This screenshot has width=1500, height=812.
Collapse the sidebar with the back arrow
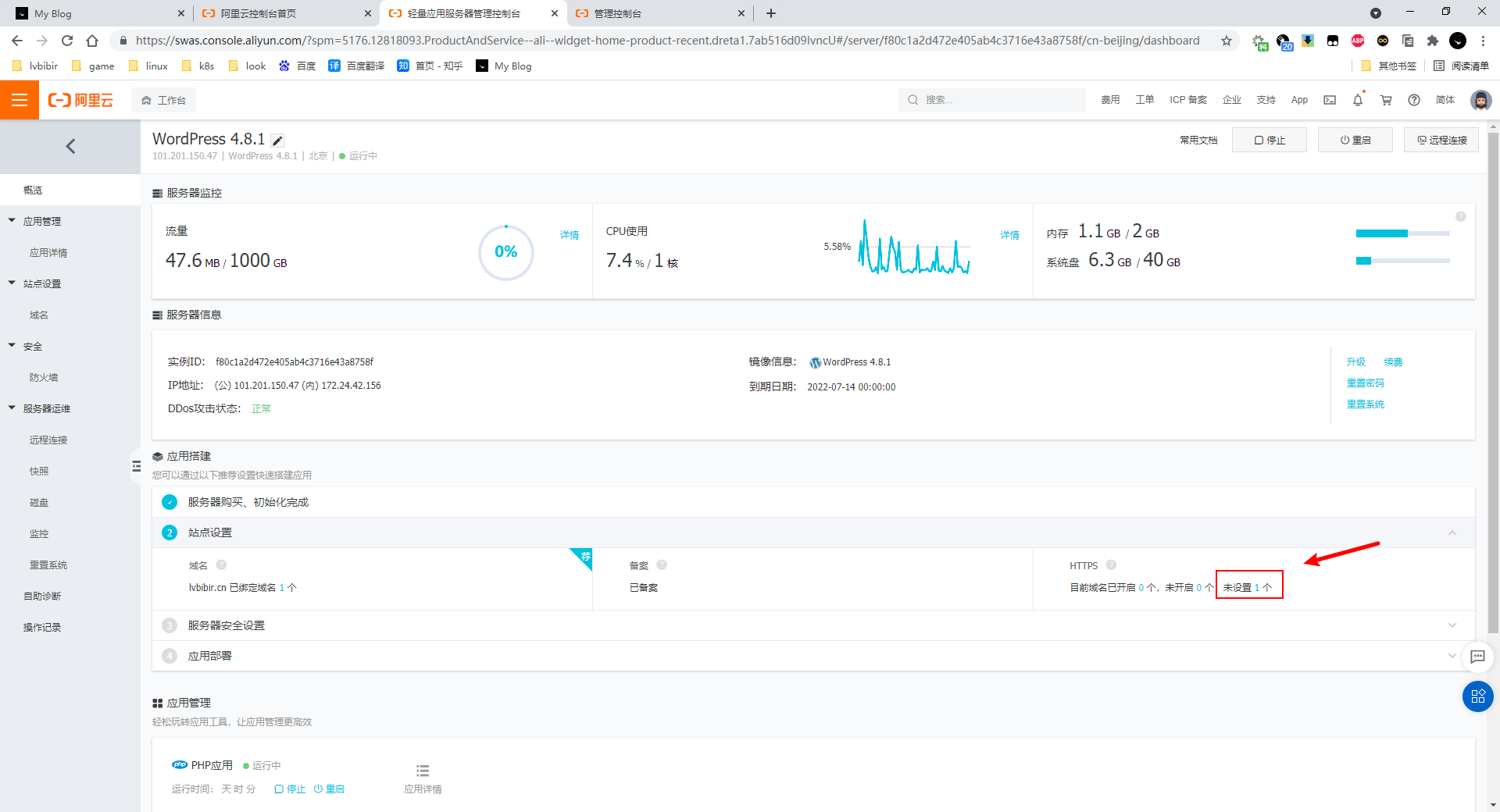(70, 146)
